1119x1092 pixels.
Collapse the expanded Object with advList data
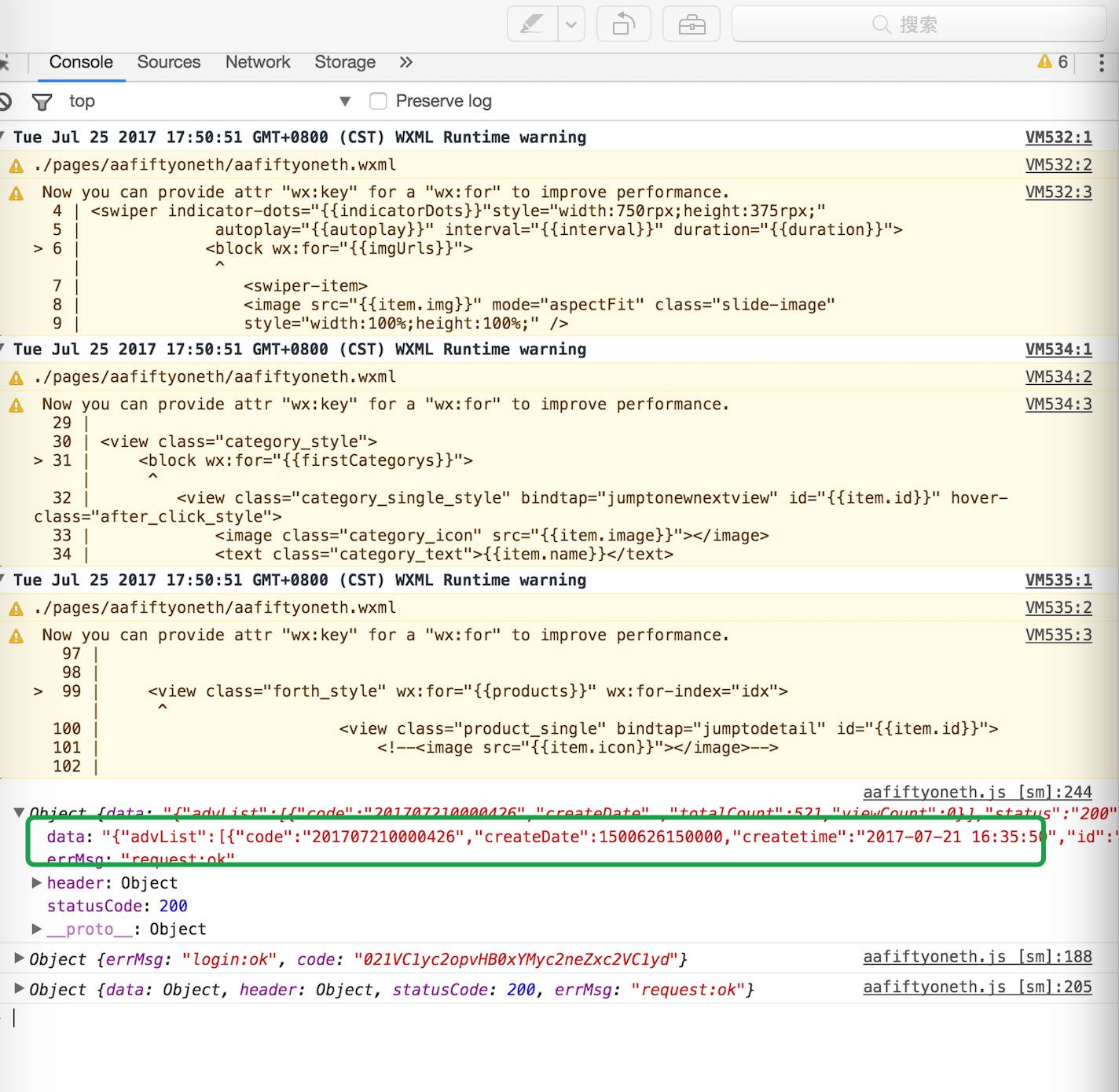[19, 812]
